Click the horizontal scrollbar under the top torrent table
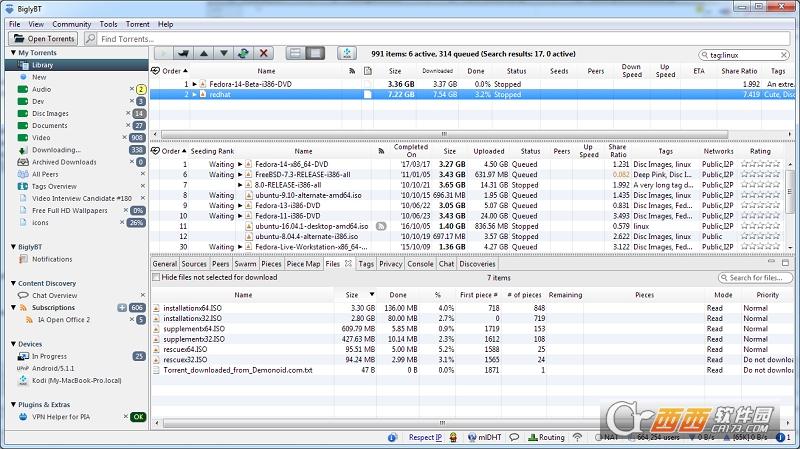The width and height of the screenshot is (800, 449). pos(444,134)
